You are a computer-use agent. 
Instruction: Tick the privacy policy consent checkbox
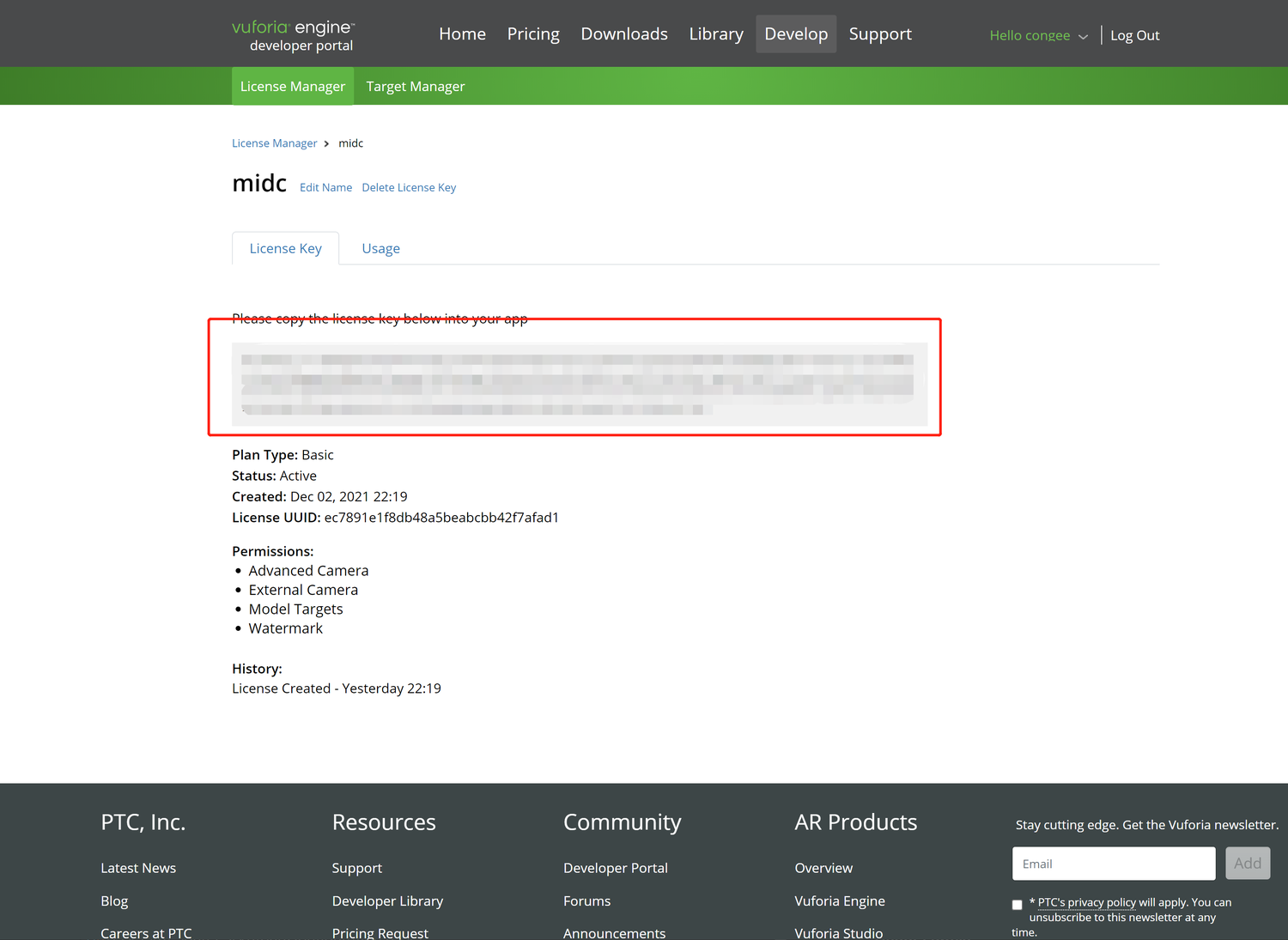1018,905
